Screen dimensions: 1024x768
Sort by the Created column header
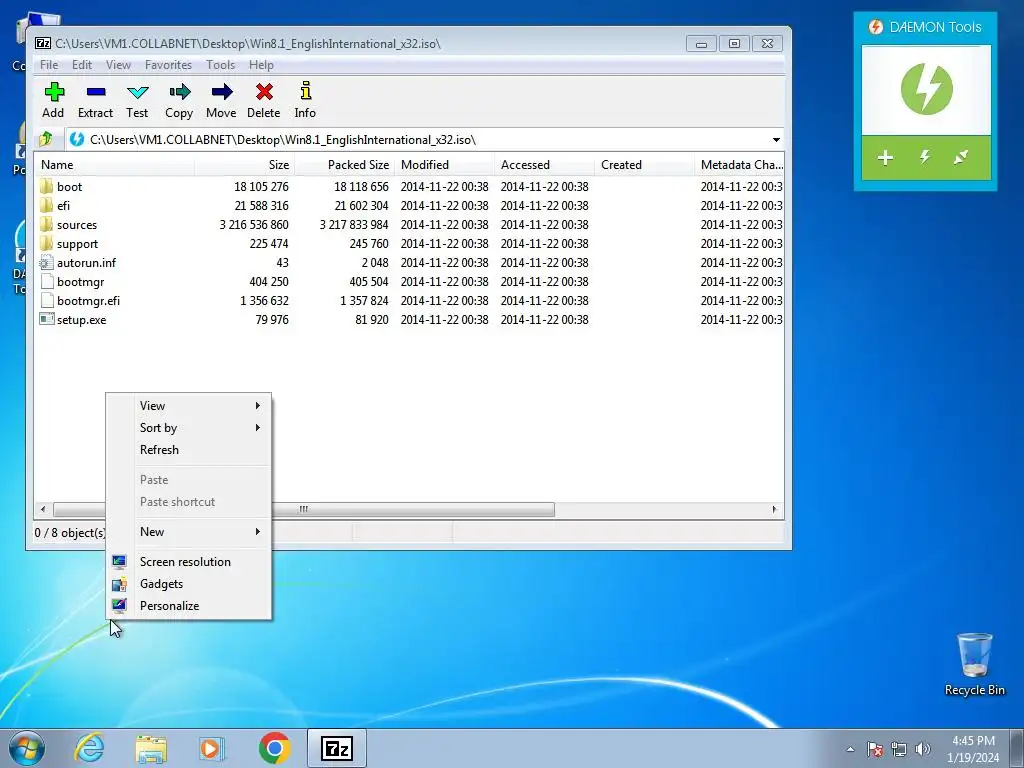[x=644, y=165]
